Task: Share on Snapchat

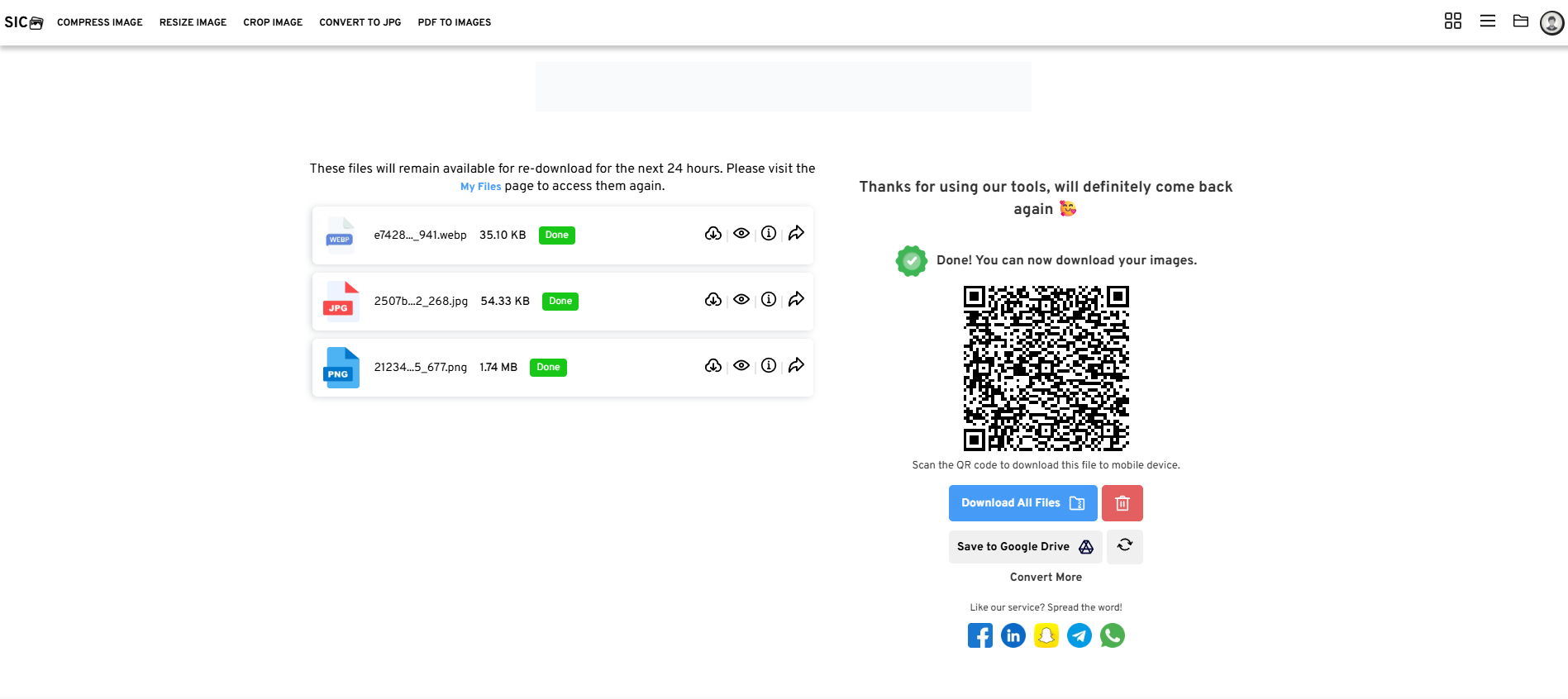Action: pyautogui.click(x=1046, y=635)
